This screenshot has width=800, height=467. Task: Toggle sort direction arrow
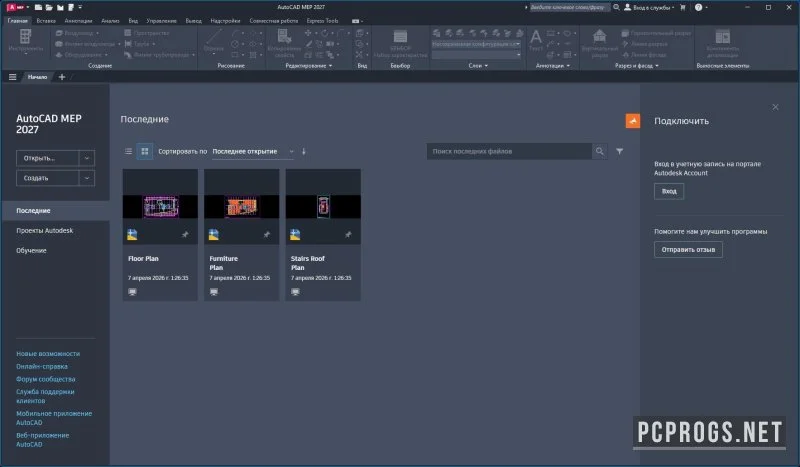point(304,152)
